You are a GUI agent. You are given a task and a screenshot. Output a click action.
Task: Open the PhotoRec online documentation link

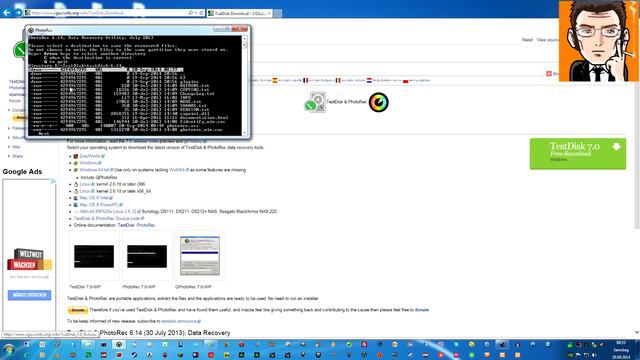[x=146, y=225]
